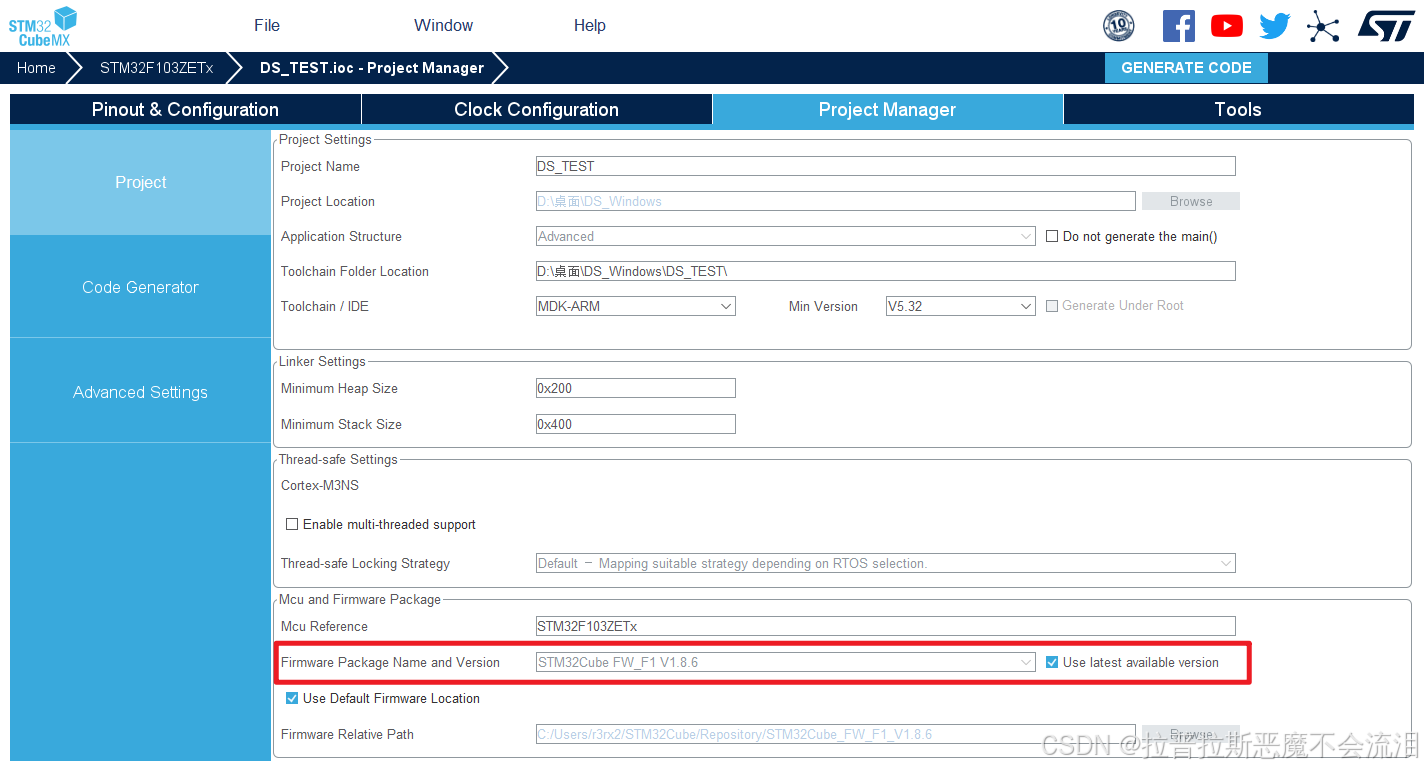
Task: Switch to Project Manager tab
Action: tap(887, 110)
